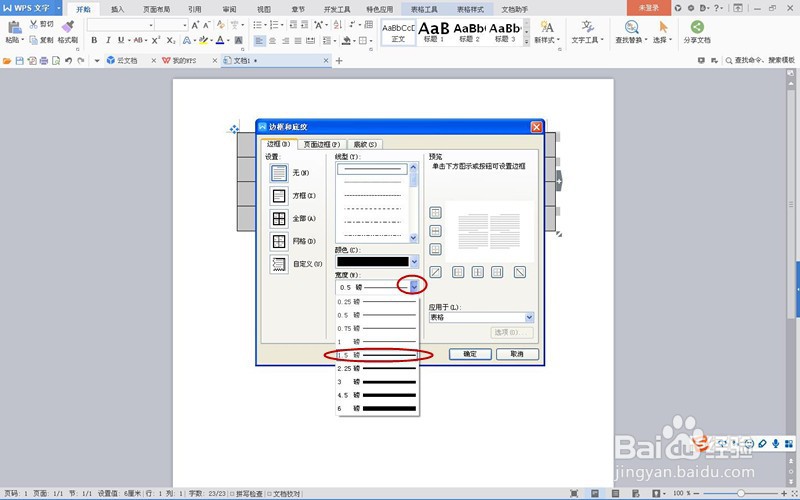Select the 自定义 (Custom) border setting
Screen dimensions: 800x500
[279, 264]
